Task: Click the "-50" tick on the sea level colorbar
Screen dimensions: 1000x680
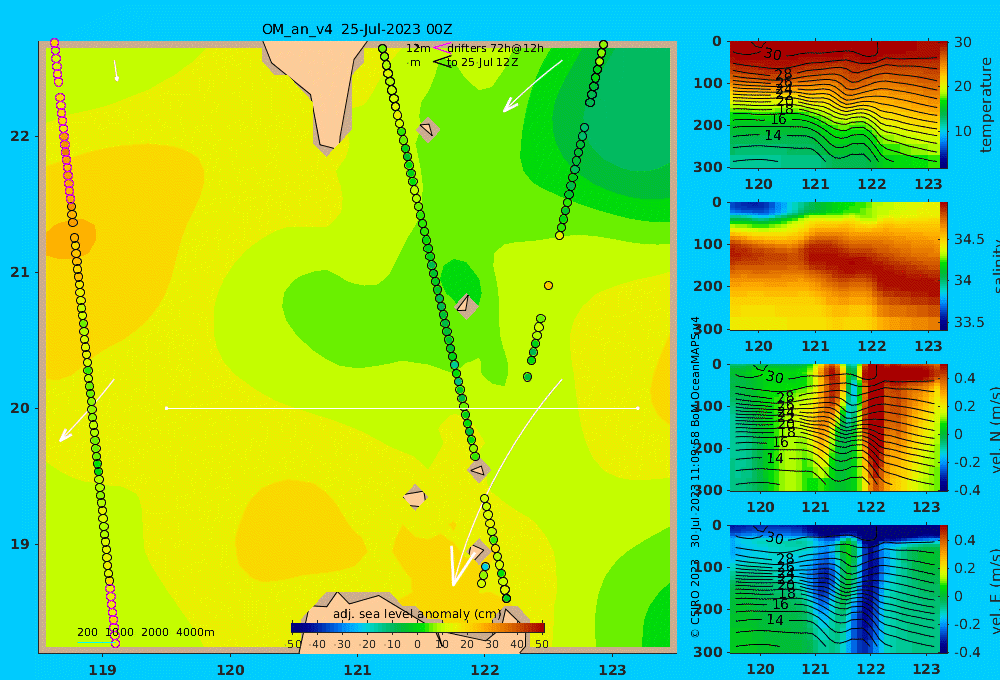Action: tap(293, 644)
